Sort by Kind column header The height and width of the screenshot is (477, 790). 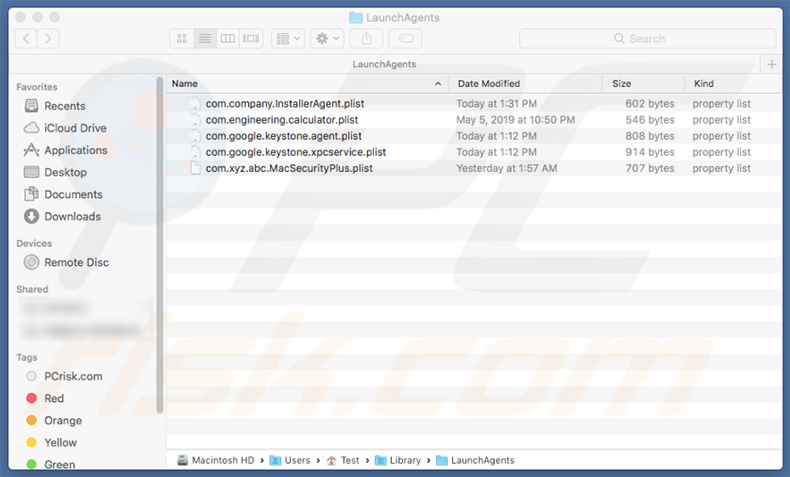coord(703,84)
